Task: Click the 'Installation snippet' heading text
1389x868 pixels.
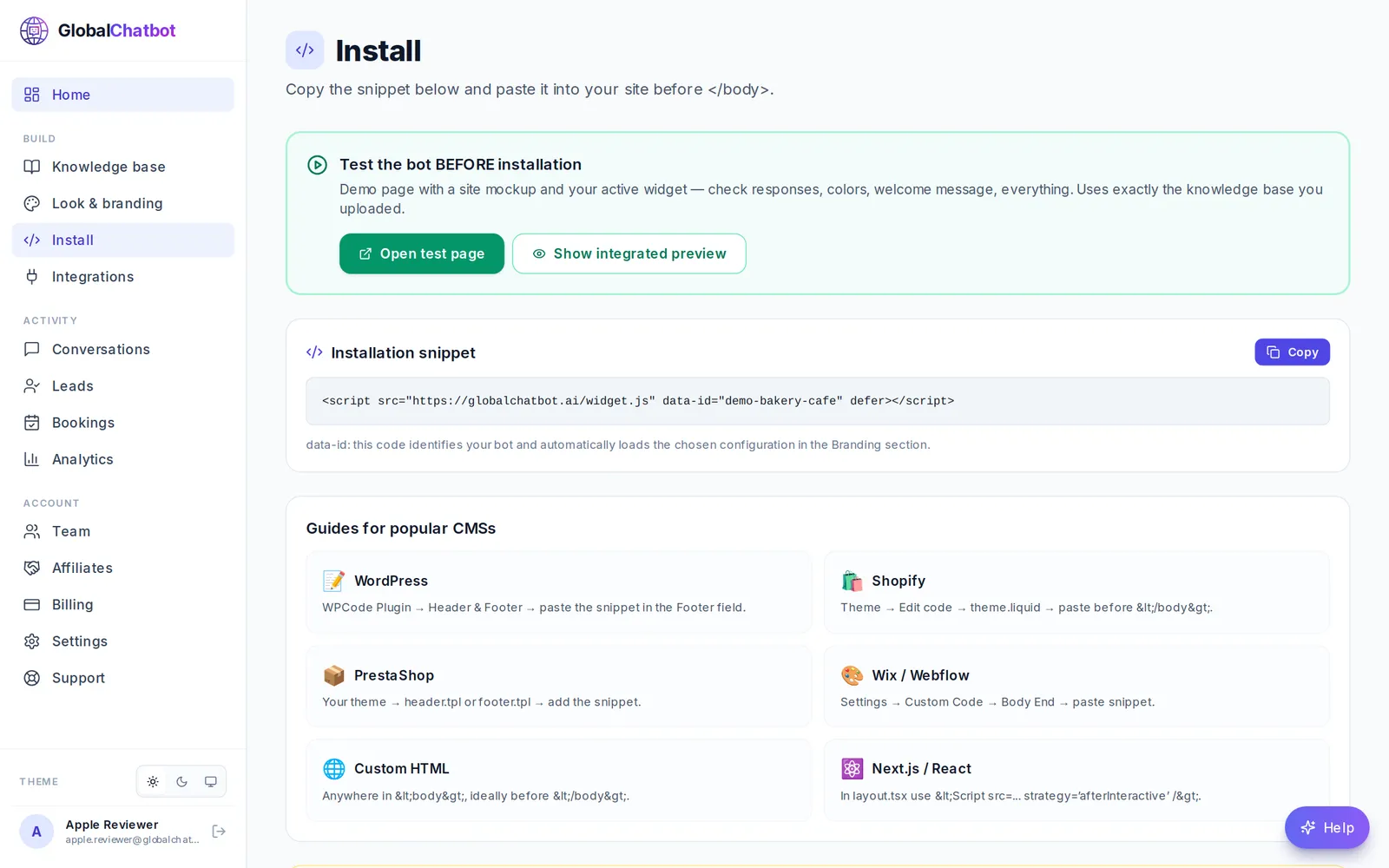Action: 403,352
